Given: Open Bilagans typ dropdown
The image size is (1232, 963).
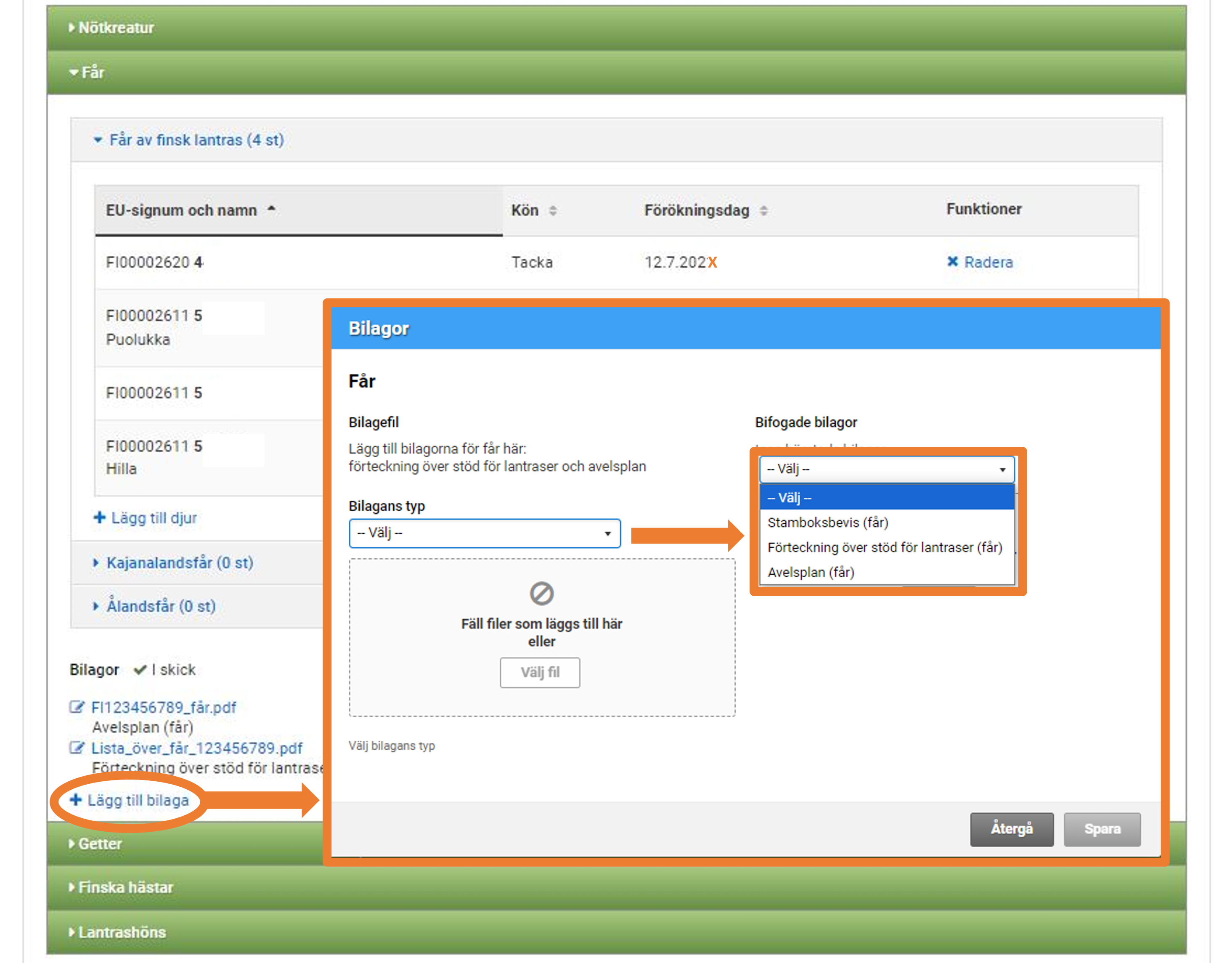Looking at the screenshot, I should point(484,533).
